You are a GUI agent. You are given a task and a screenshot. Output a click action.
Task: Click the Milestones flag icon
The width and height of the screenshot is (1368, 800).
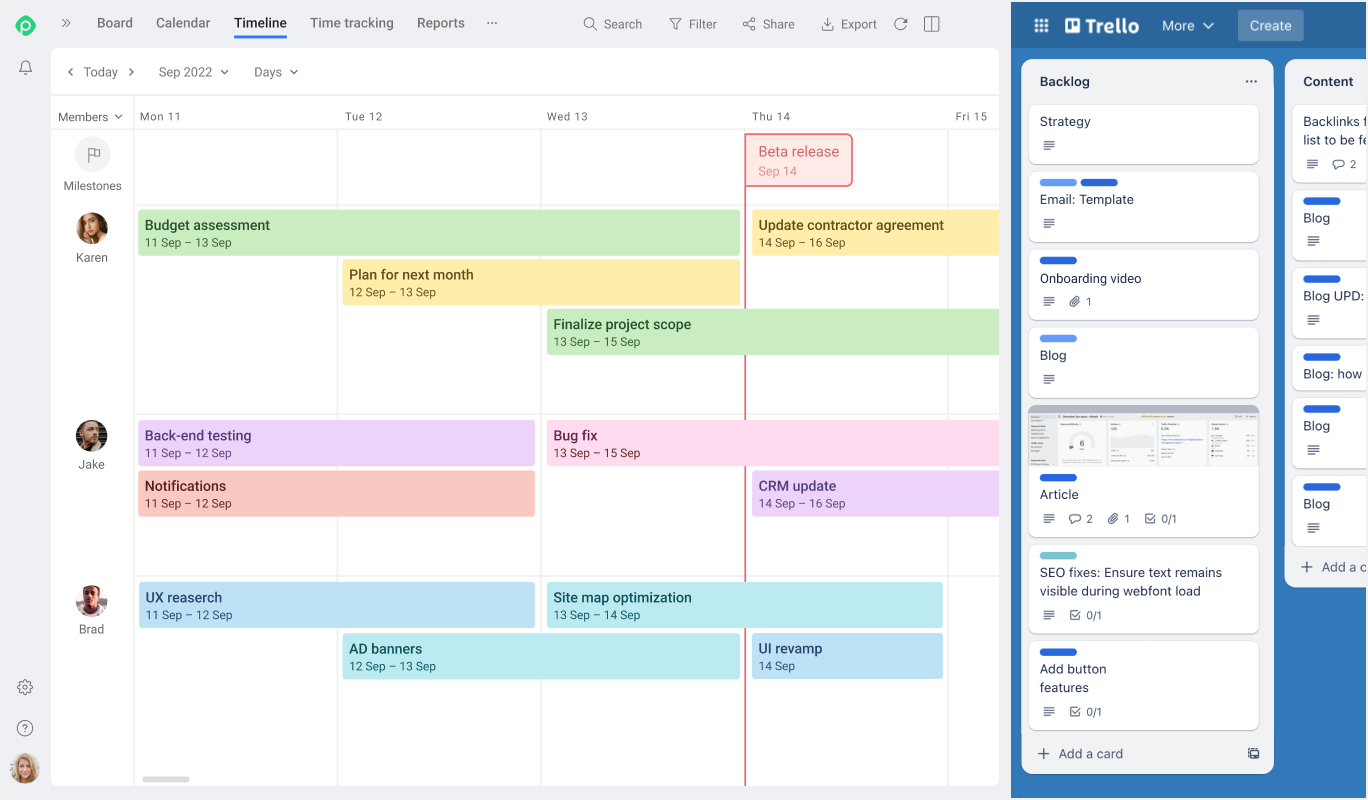[92, 155]
